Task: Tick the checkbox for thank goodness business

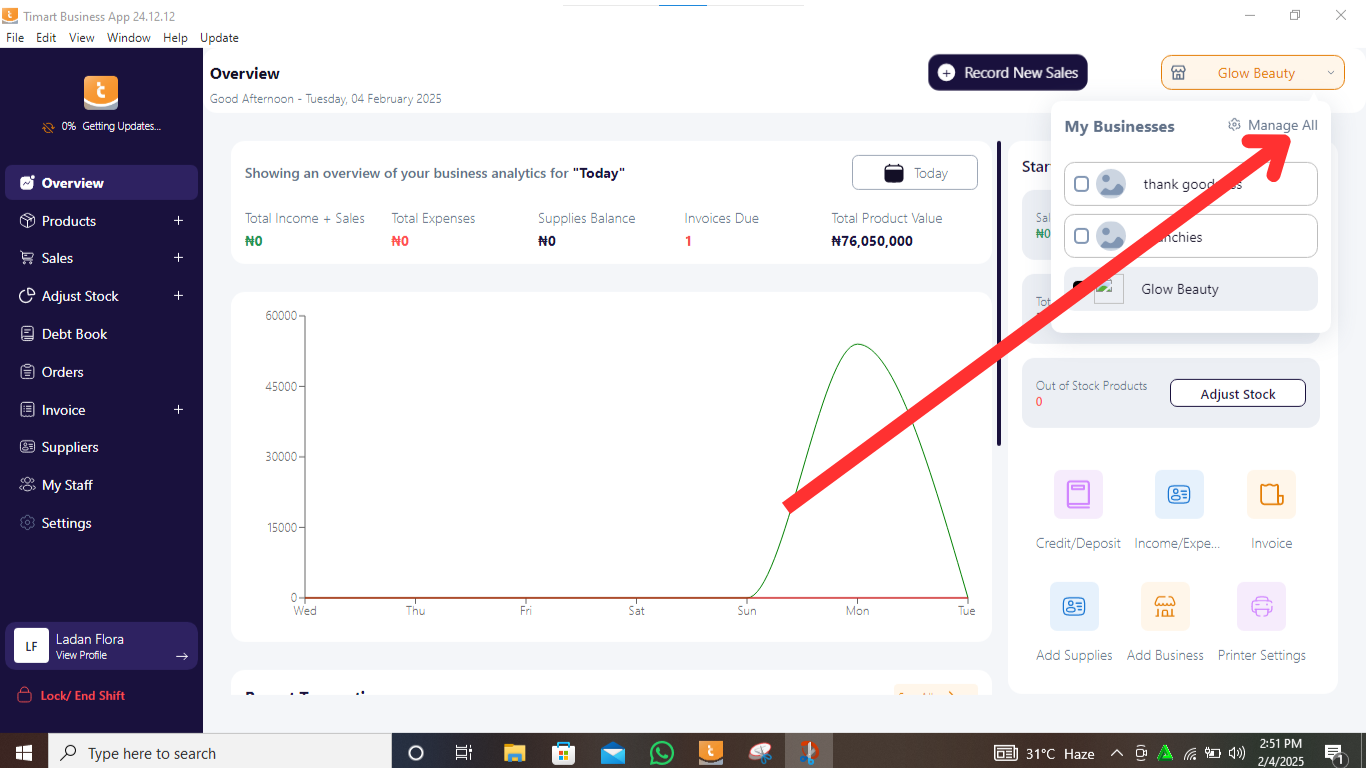Action: point(1081,184)
